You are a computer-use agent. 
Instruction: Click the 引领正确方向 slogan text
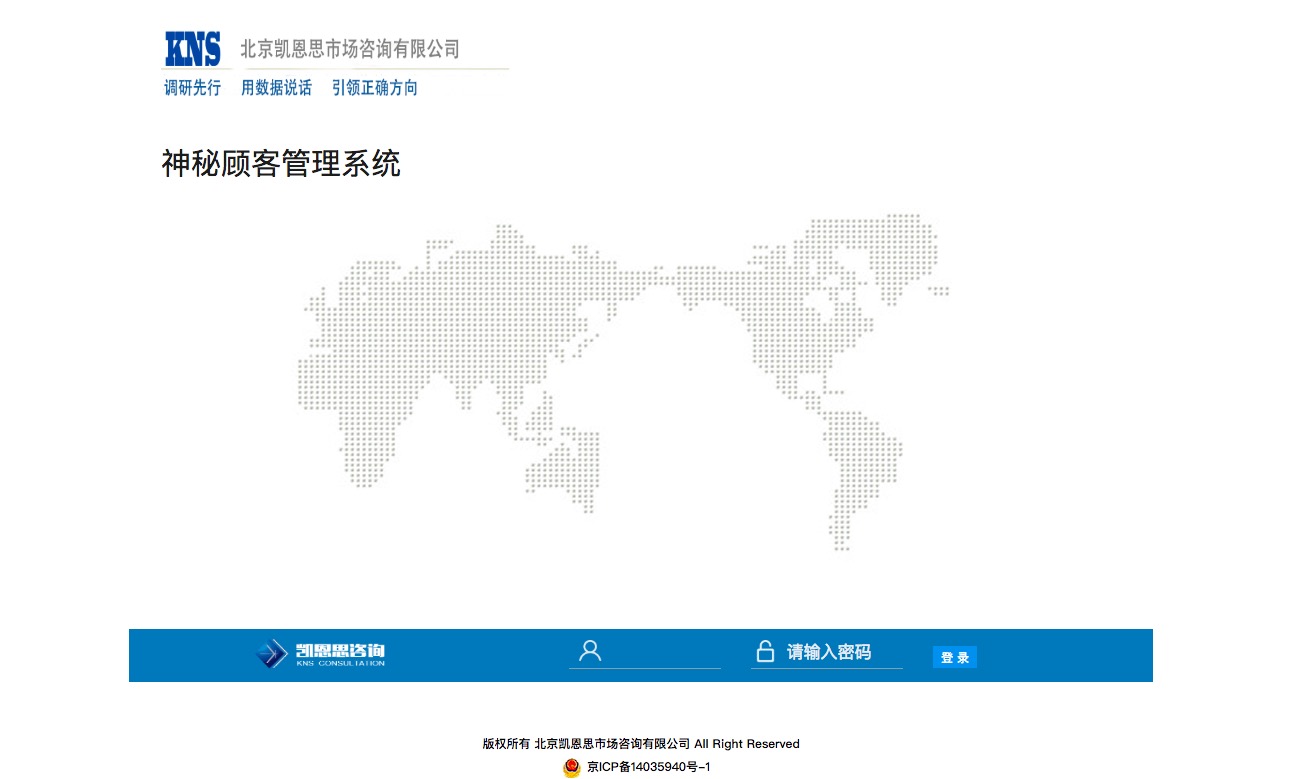click(x=375, y=88)
